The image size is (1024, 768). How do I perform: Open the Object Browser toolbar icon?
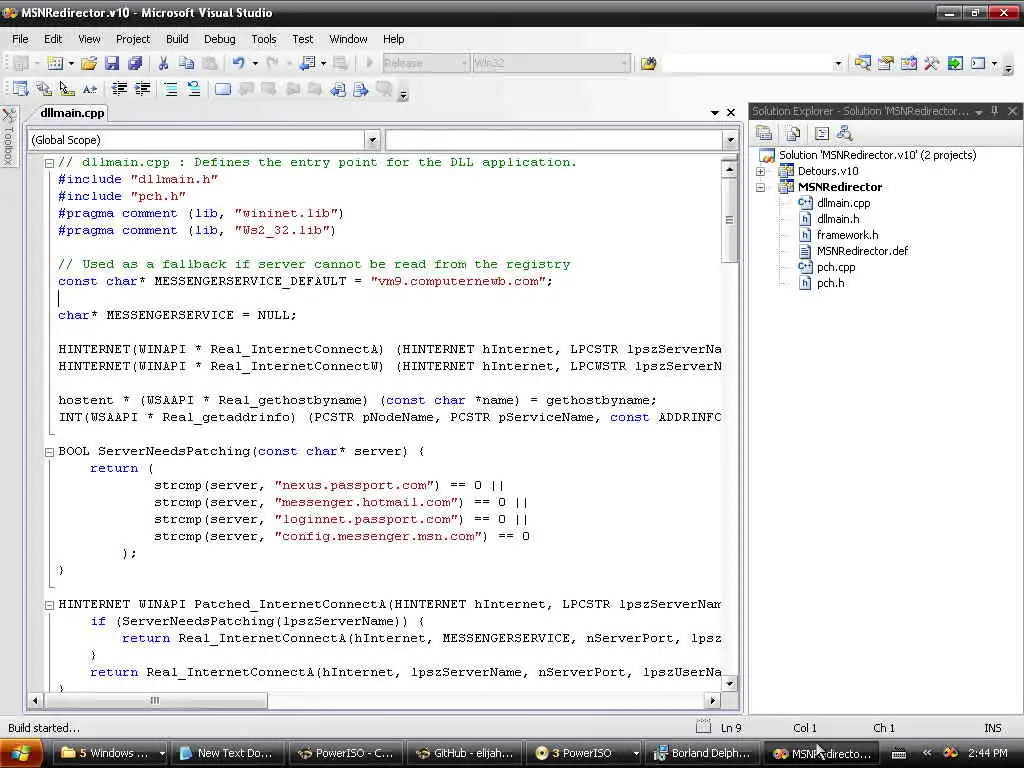908,63
